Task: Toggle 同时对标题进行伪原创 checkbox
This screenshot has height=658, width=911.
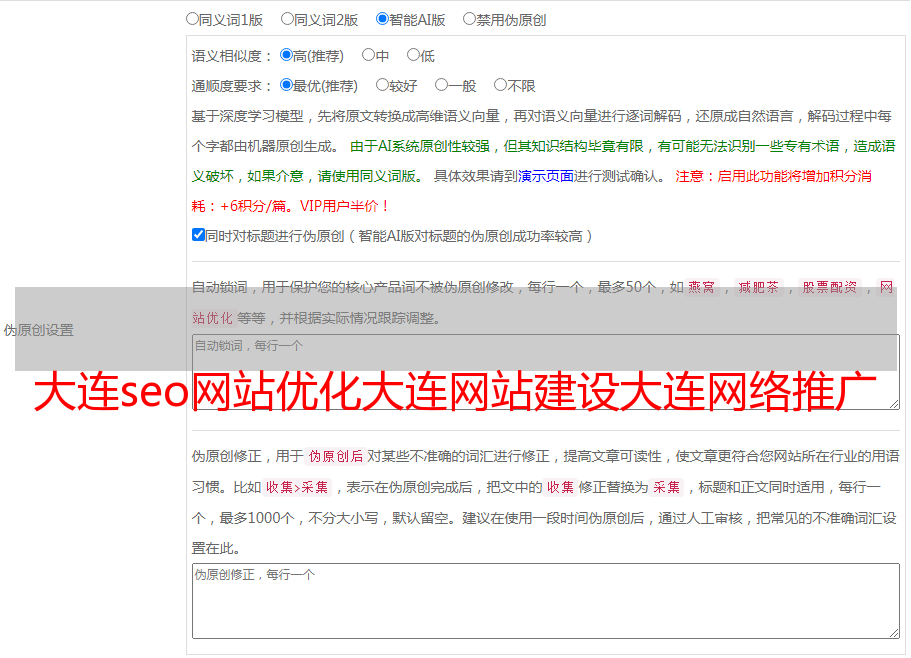Action: 198,235
